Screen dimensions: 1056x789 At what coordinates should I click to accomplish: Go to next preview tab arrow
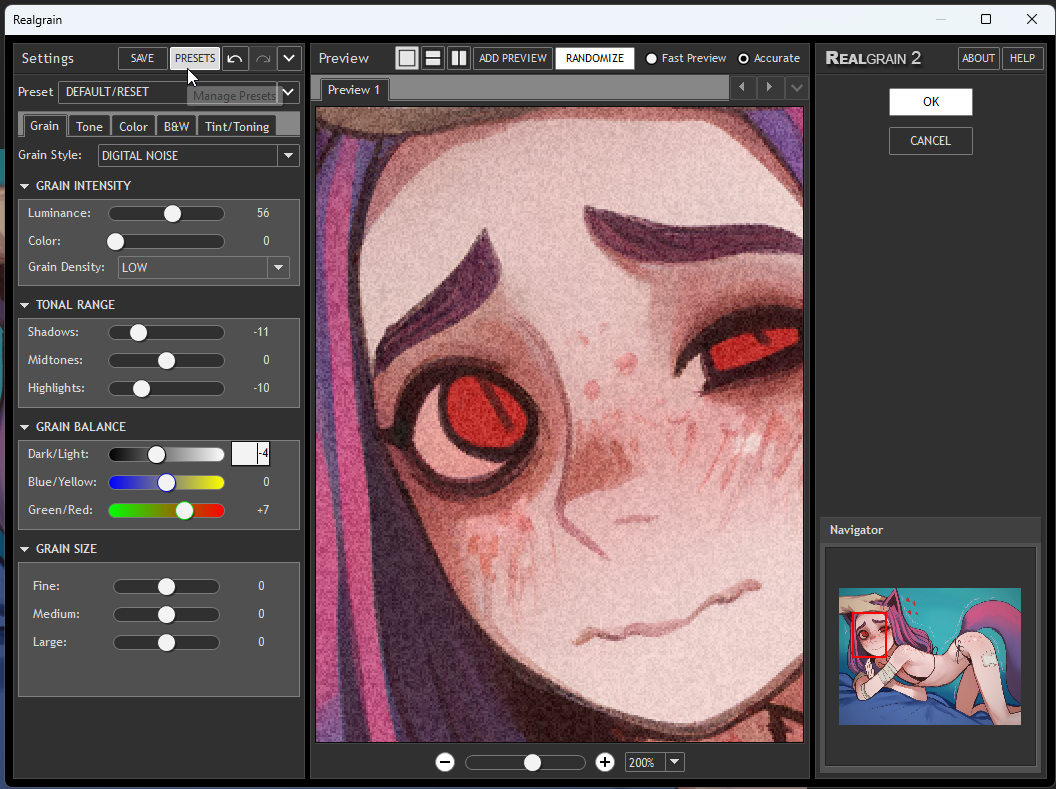[769, 88]
